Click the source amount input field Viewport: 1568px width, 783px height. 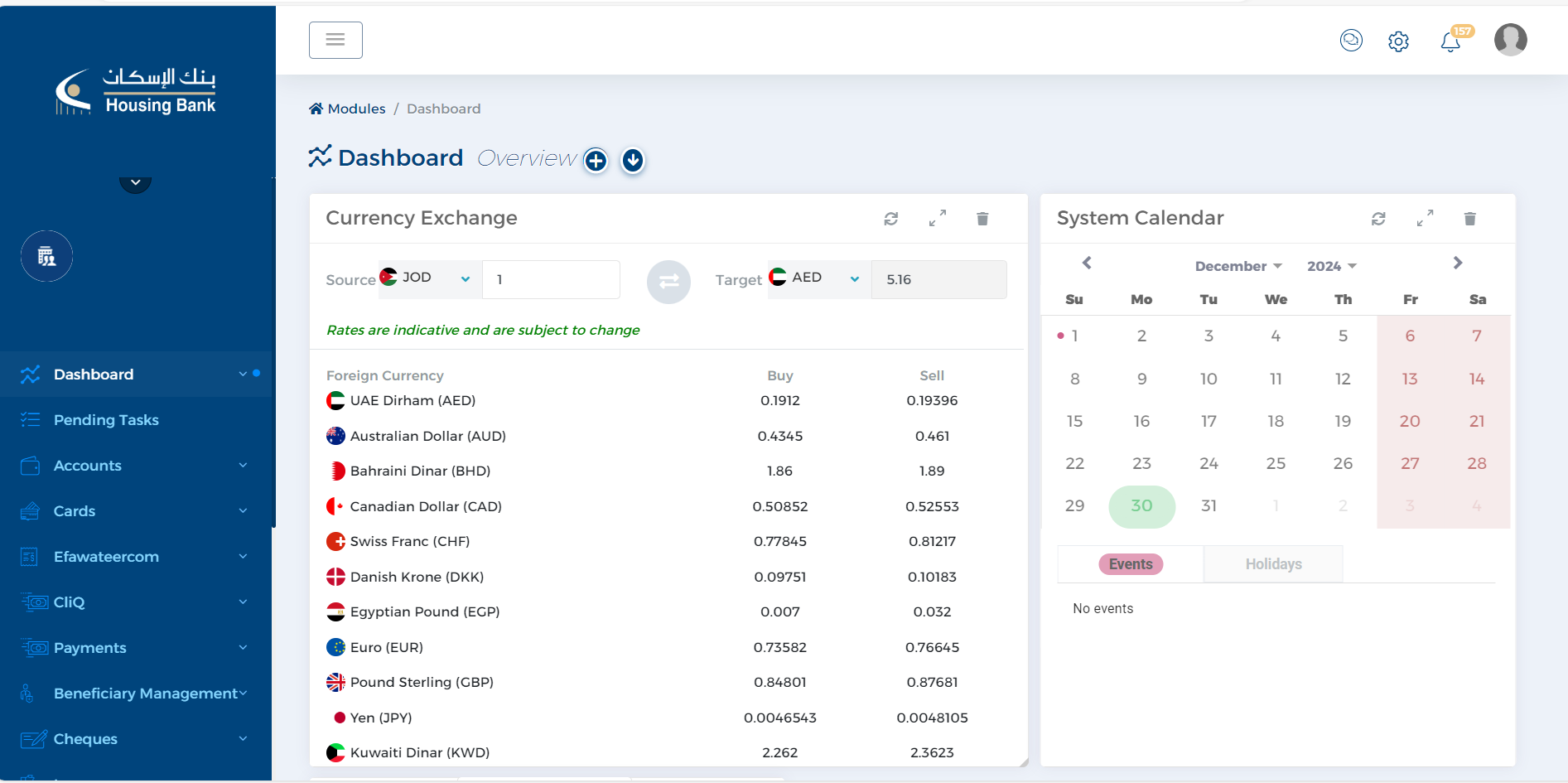[x=551, y=279]
